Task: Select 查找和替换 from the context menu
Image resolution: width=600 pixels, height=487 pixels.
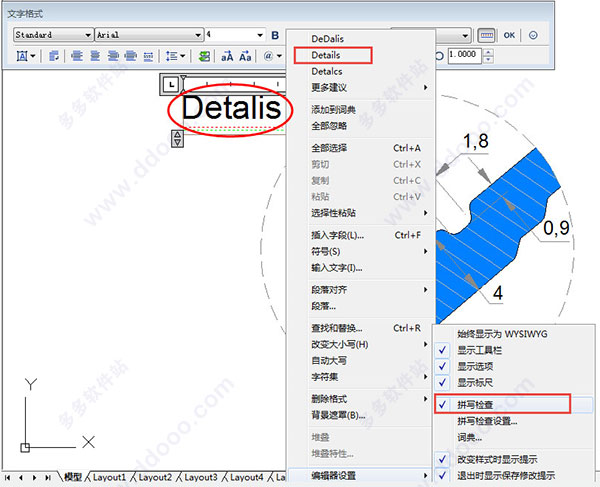Action: point(336,327)
